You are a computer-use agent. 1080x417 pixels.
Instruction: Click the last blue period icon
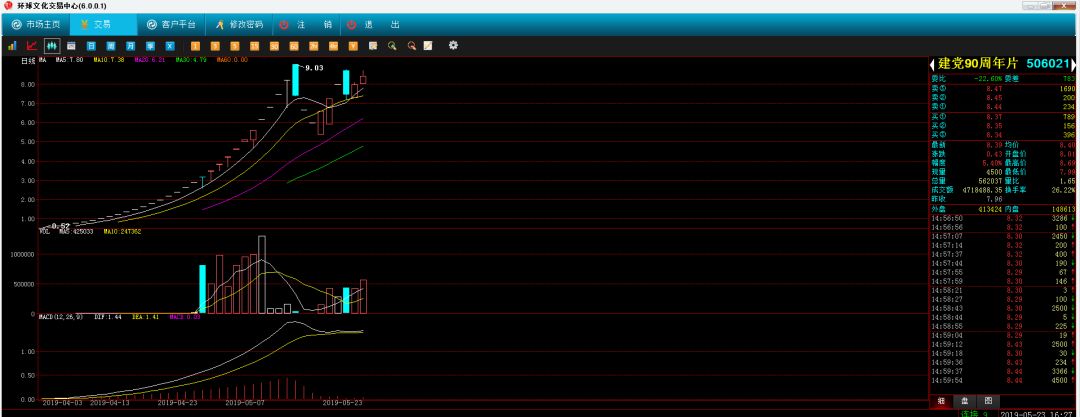(170, 45)
